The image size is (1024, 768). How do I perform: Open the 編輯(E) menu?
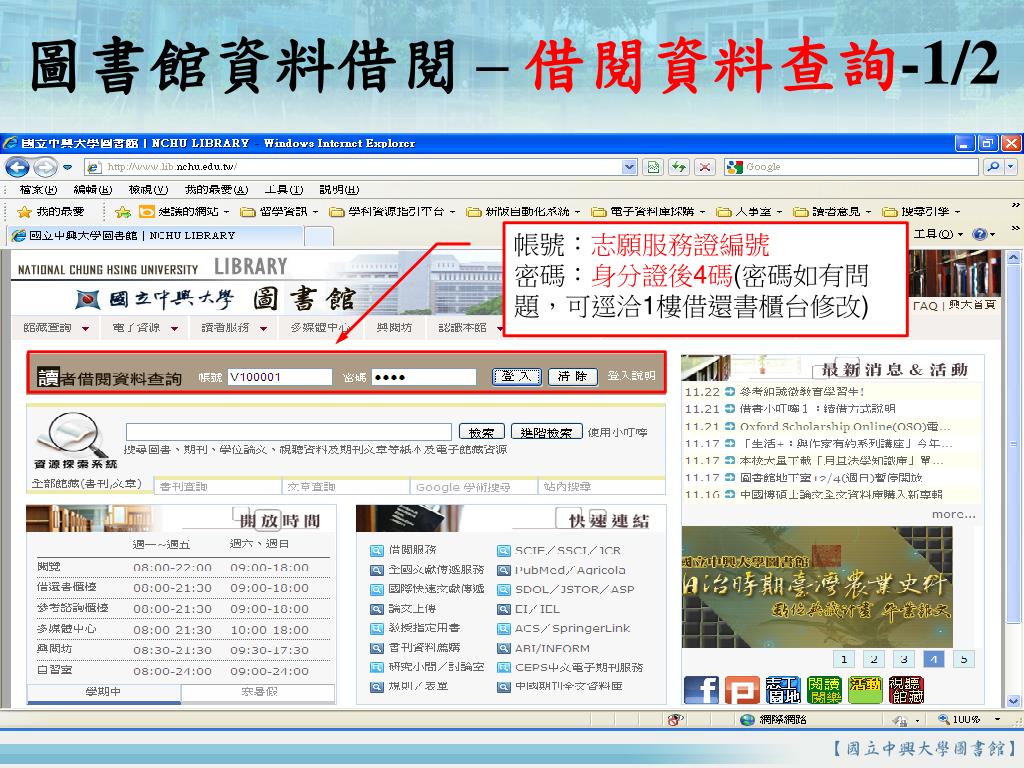[93, 189]
